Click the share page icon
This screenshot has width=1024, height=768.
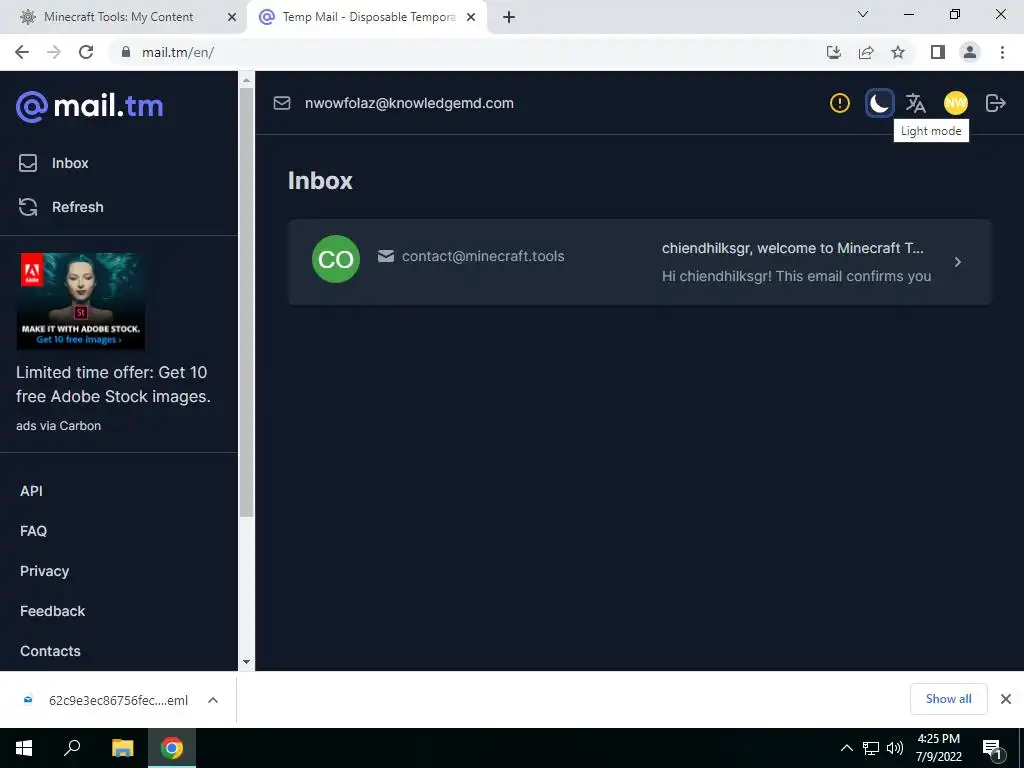click(x=866, y=52)
